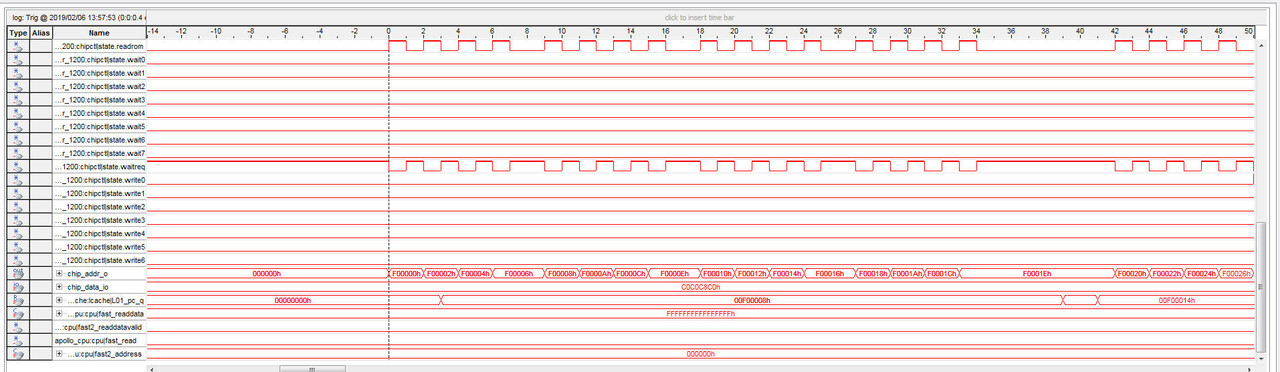Click value 000000h in fast2_address waveform
This screenshot has width=1280, height=372.
pos(700,353)
